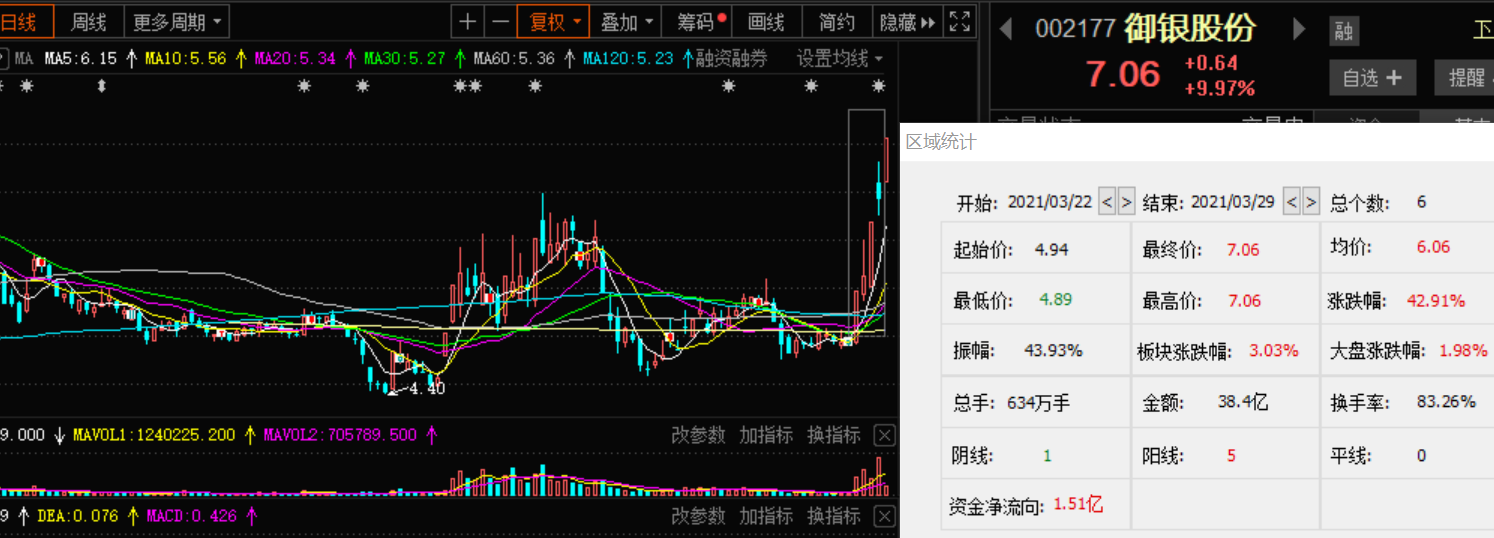Activate the 画线 drawing tool
The image size is (1494, 538).
pos(766,21)
